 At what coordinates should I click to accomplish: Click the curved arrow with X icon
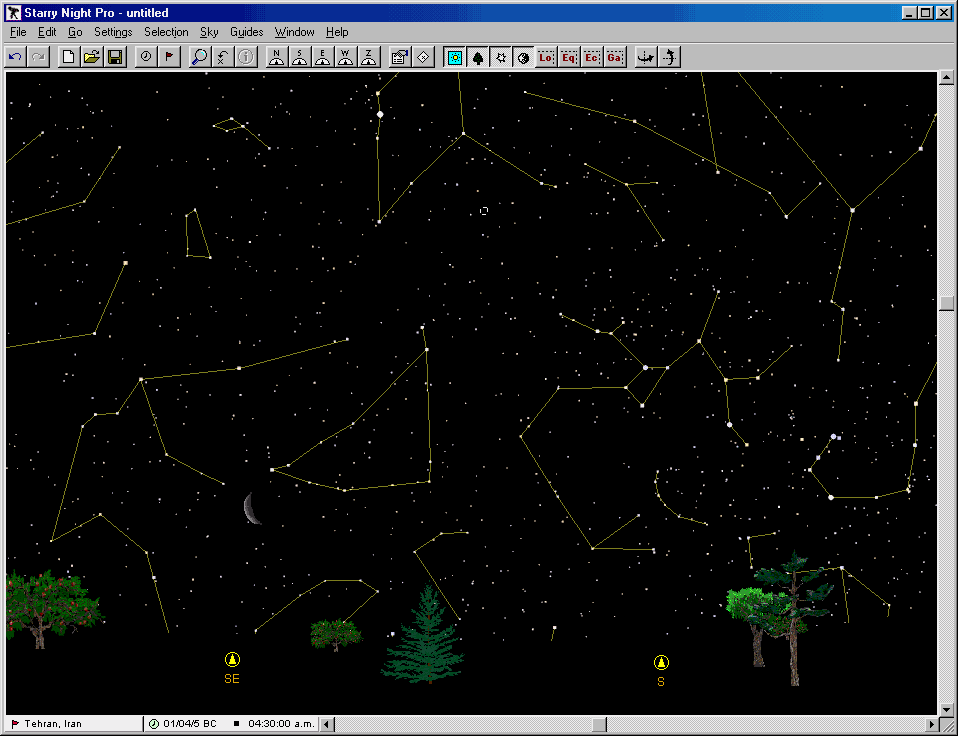tap(222, 57)
